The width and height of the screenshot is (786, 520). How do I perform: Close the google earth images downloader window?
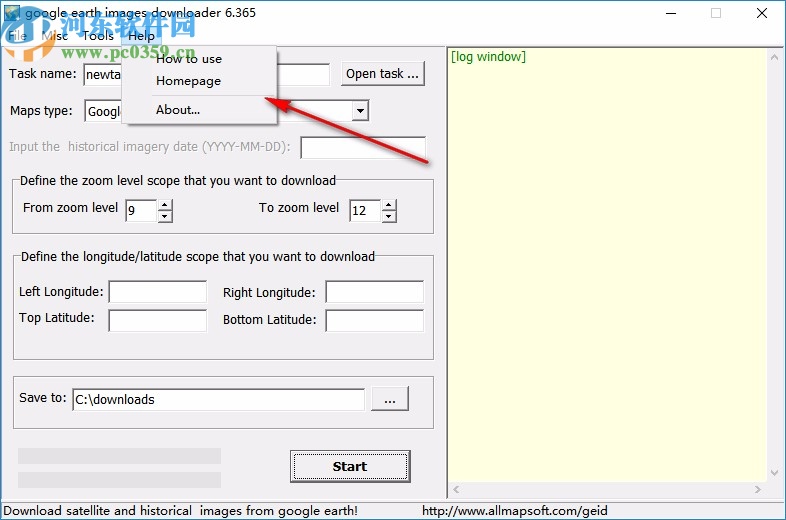[x=761, y=13]
